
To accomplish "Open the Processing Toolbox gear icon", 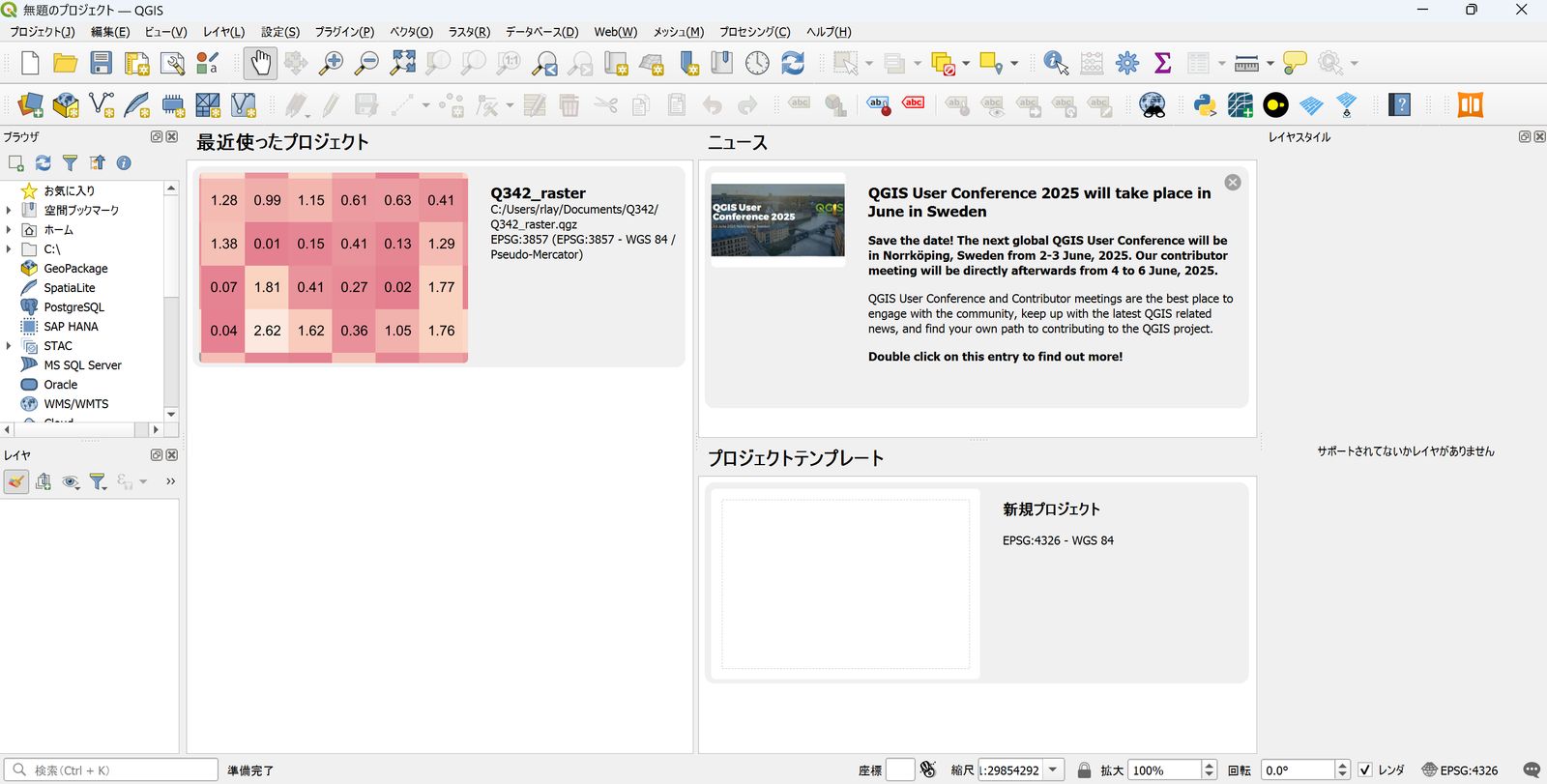I will click(x=1127, y=64).
